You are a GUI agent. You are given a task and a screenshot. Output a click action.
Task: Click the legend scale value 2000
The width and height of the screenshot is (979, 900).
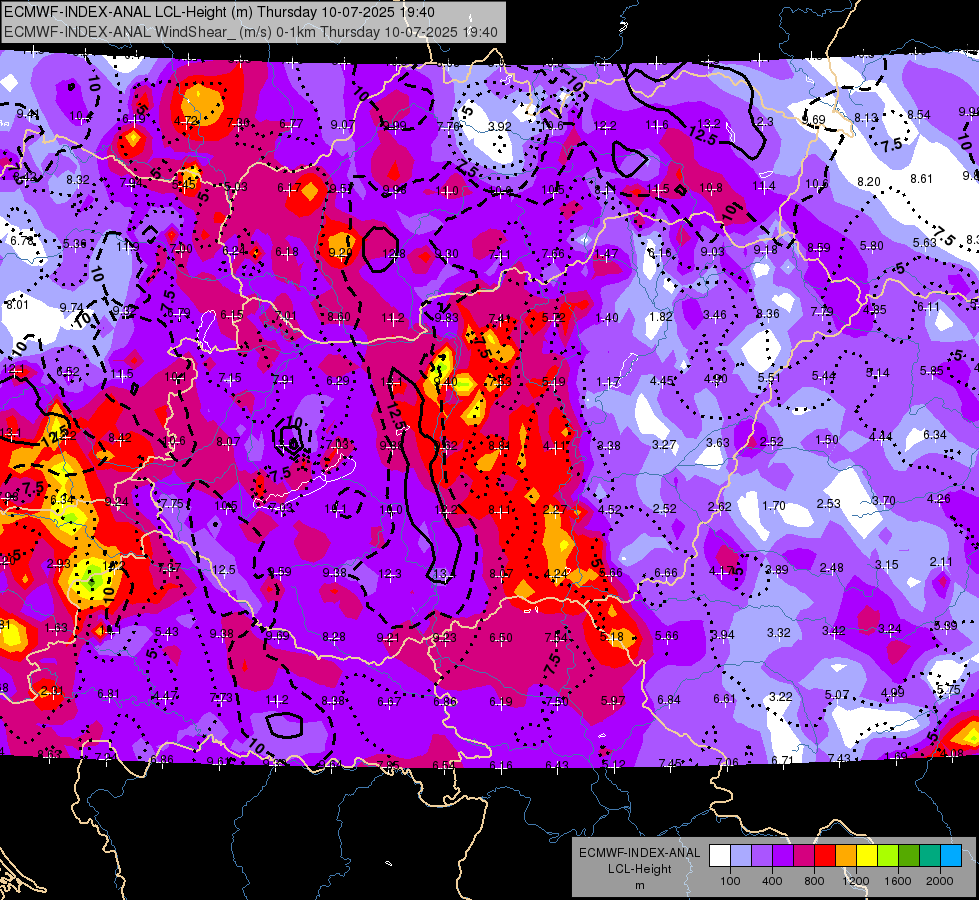coord(940,881)
